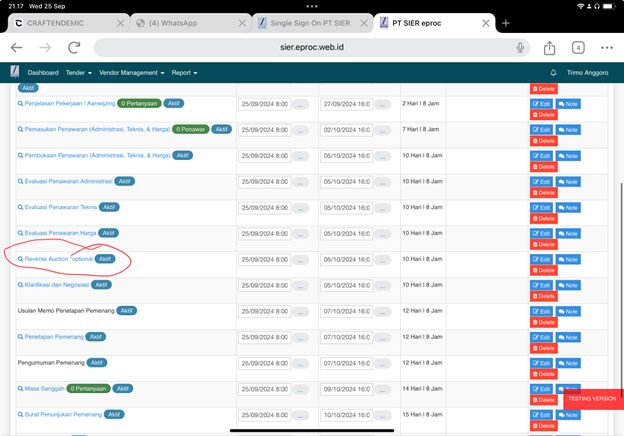This screenshot has height=436, width=624.
Task: Switch to the WhatsApp tab
Action: pos(182,22)
